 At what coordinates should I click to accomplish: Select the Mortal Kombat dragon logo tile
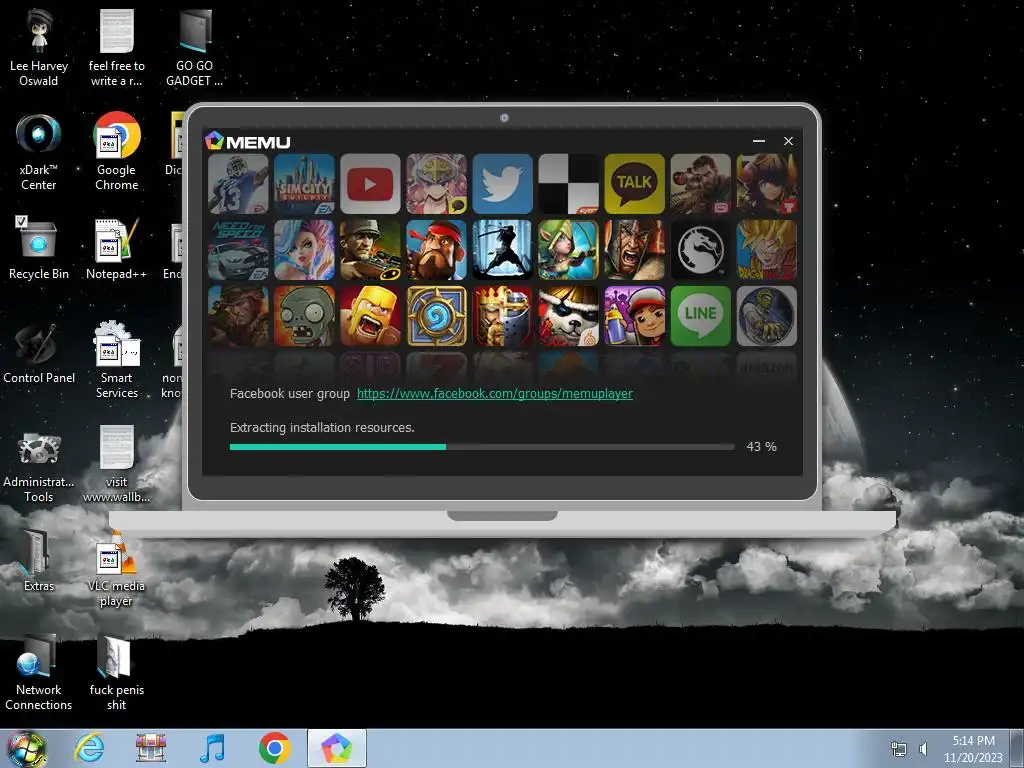click(x=700, y=250)
